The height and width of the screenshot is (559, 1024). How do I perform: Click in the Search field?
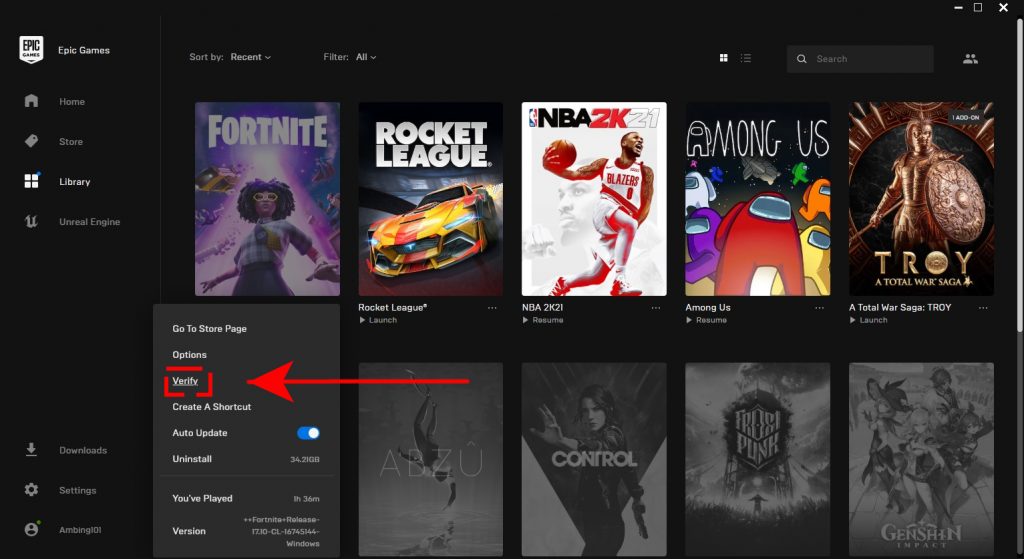pos(860,59)
